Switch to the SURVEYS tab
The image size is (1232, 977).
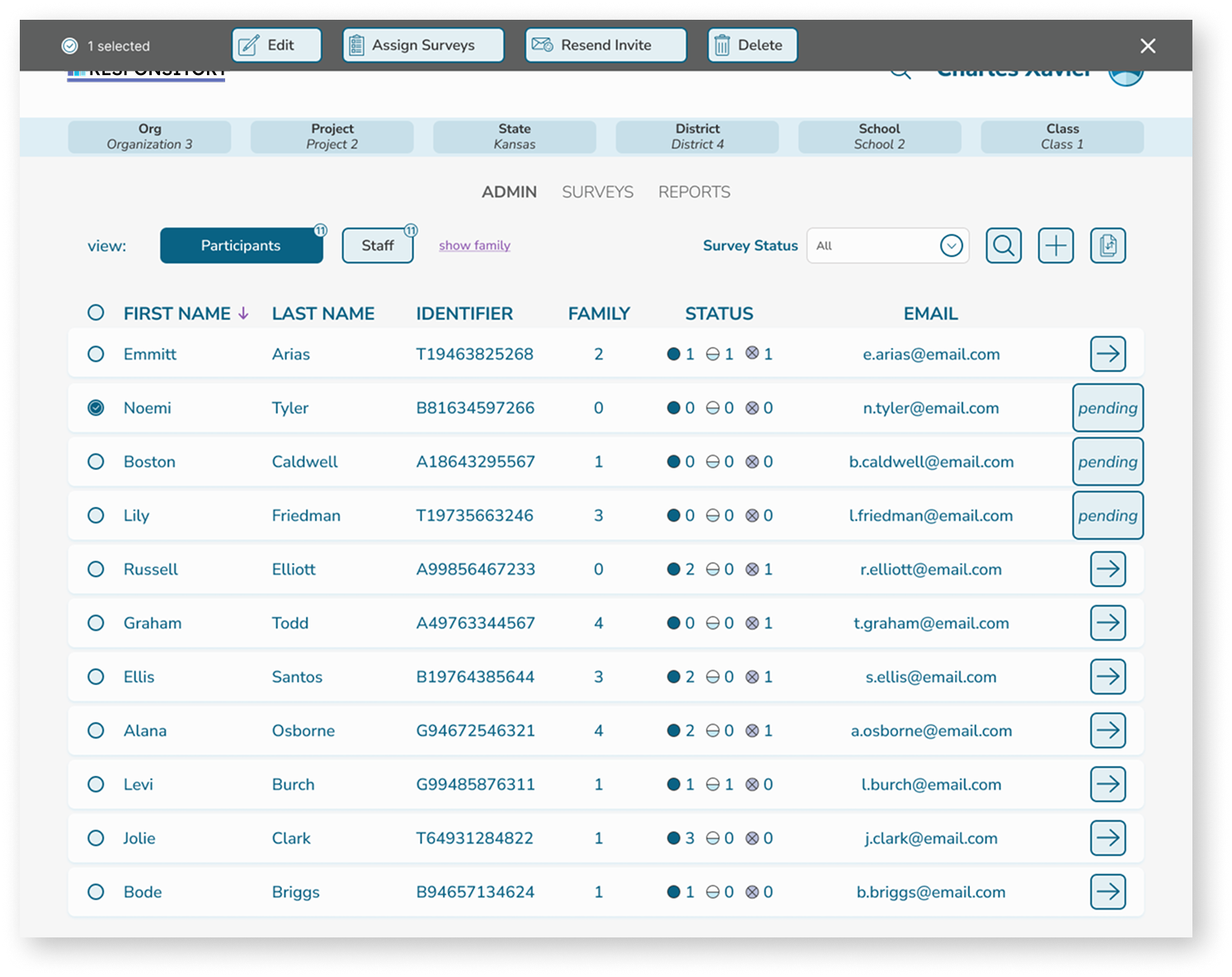598,192
